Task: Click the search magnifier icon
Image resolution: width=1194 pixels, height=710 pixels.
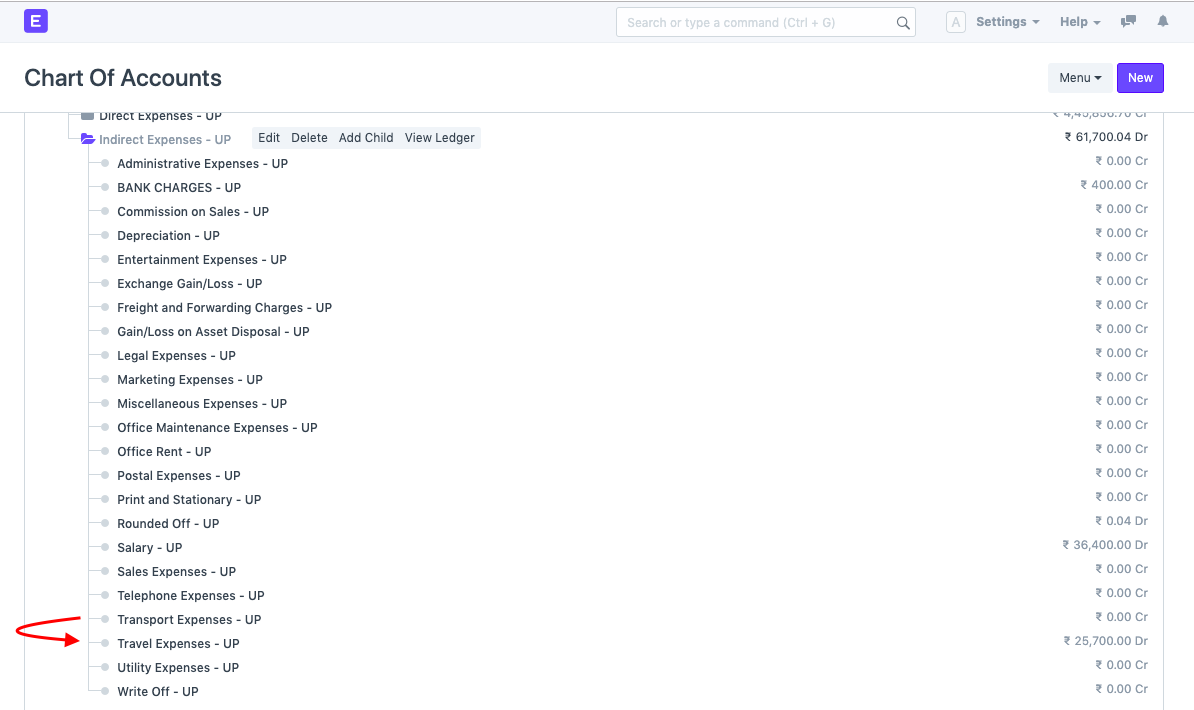Action: 903,21
